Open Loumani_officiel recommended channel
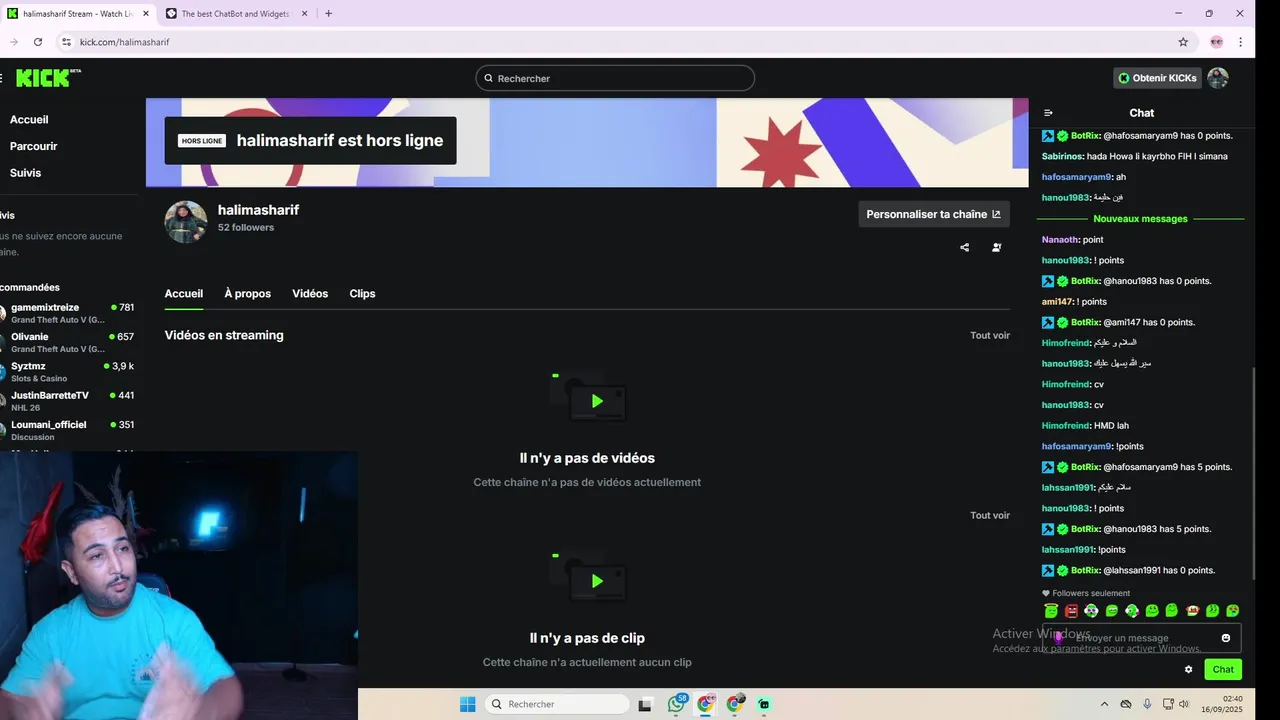 pyautogui.click(x=68, y=430)
